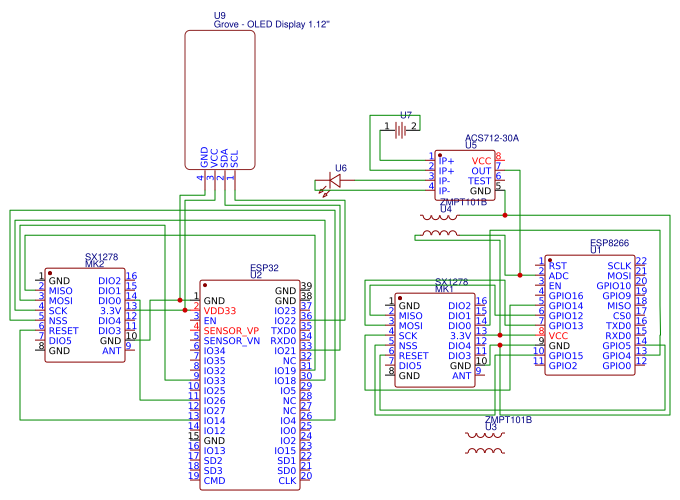Click the IO26 pin on ESP32

(x=214, y=400)
